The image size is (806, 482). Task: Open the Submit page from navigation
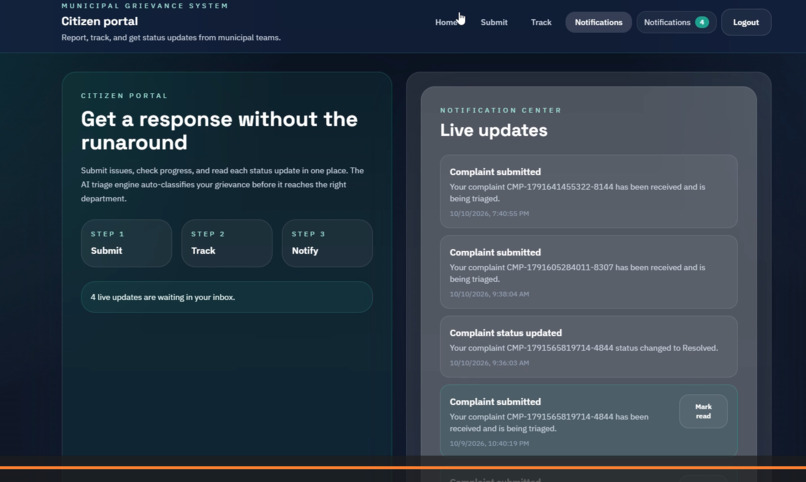point(494,23)
